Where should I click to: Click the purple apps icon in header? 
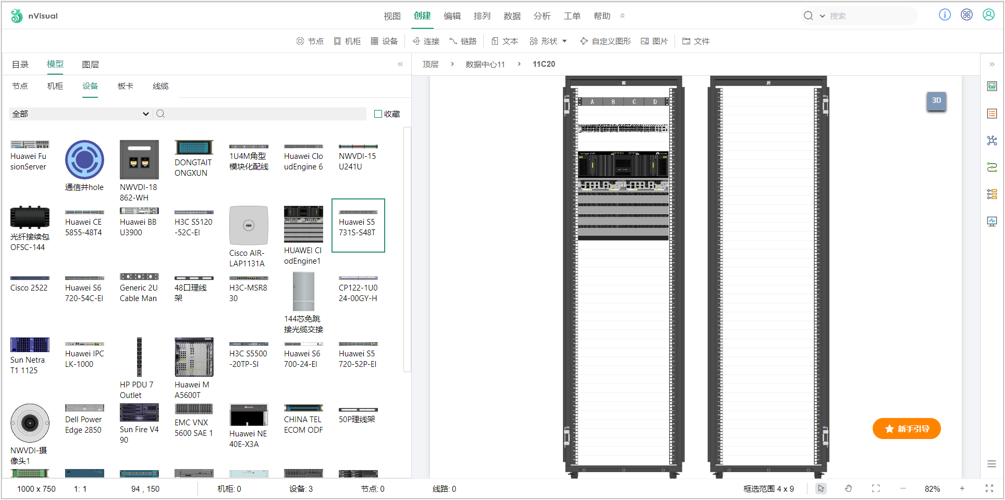tap(967, 15)
